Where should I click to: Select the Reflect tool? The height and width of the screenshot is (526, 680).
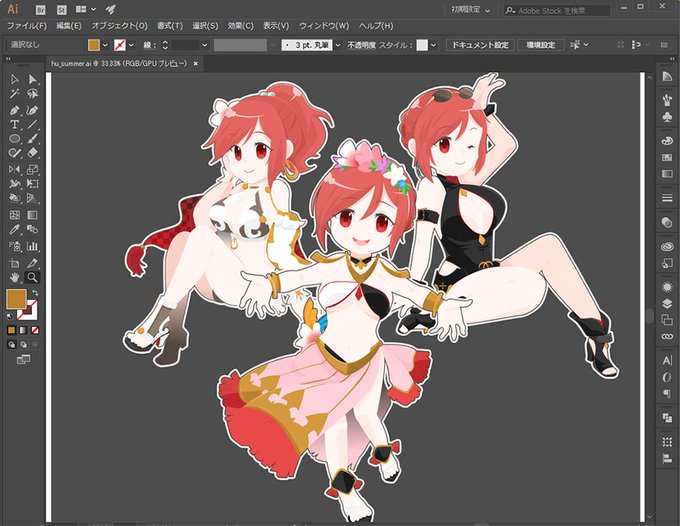tap(14, 169)
